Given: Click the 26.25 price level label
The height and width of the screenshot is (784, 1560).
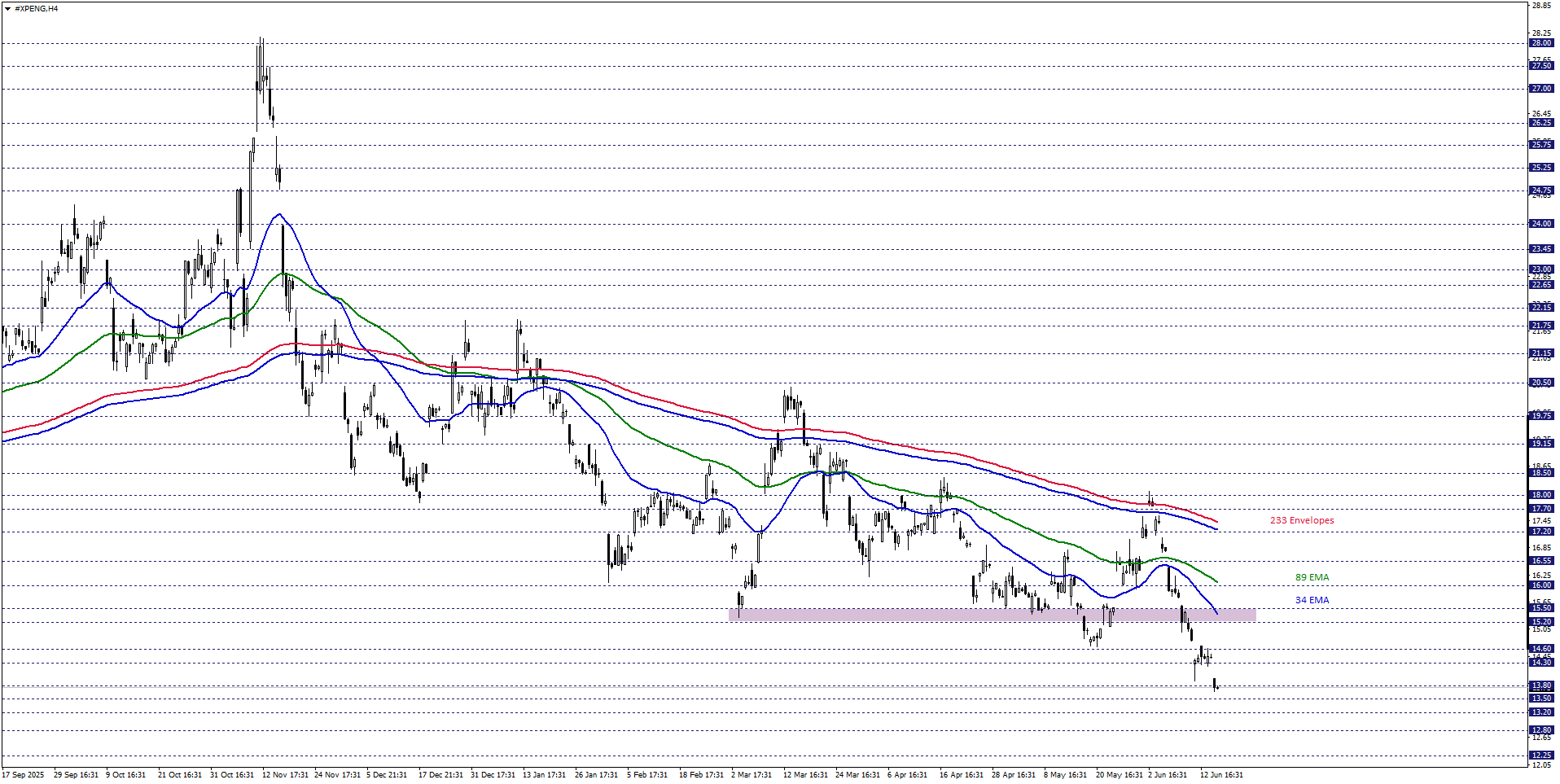Looking at the screenshot, I should pyautogui.click(x=1541, y=123).
